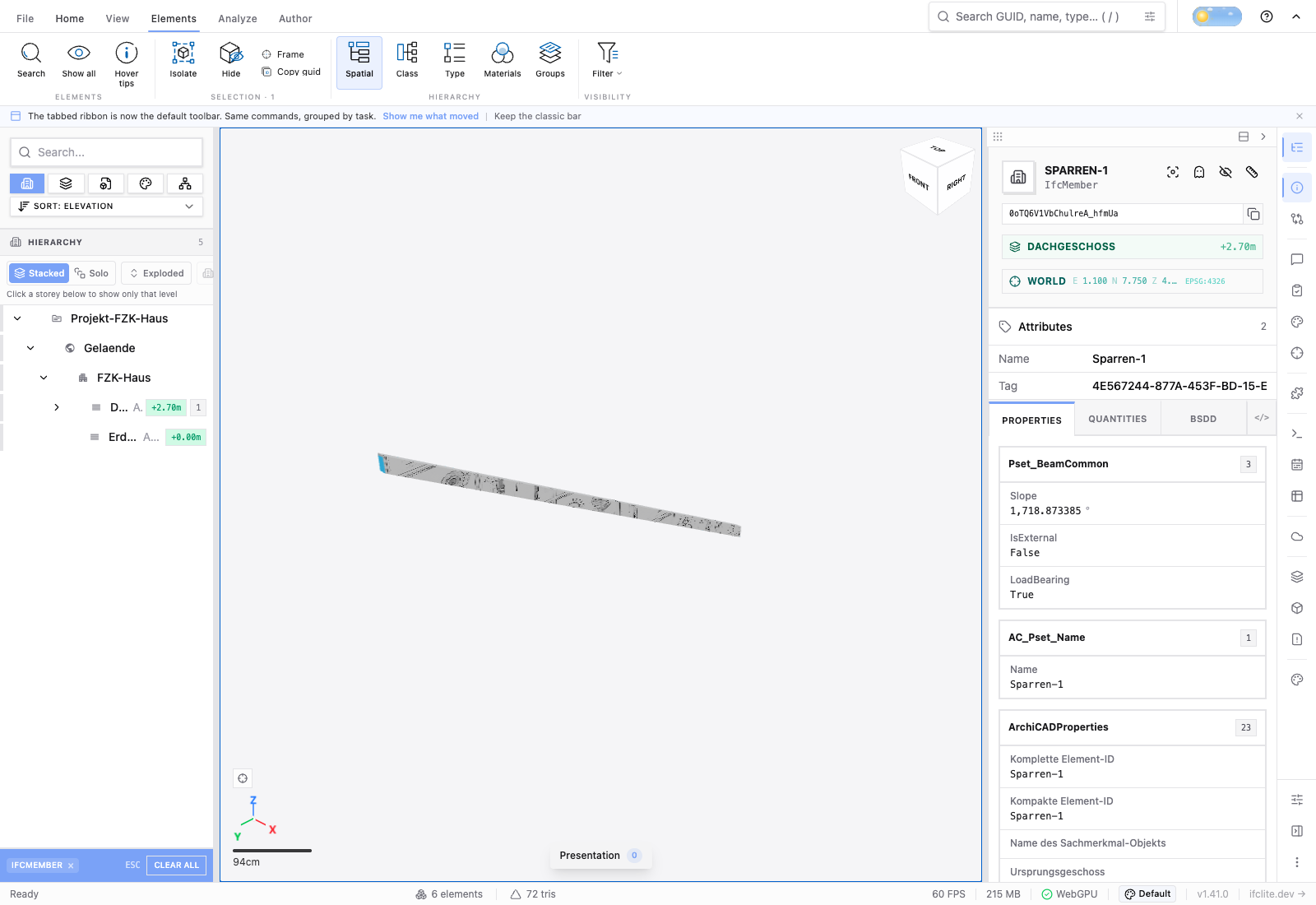Collapse the Gelaende tree node
The height and width of the screenshot is (905, 1316).
30,348
